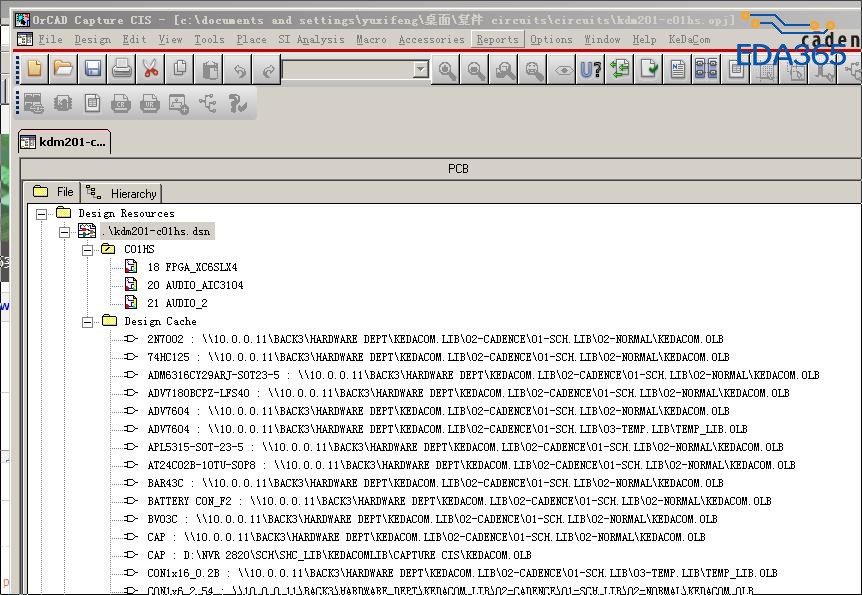Screen dimensions: 862x595
Task: Run design rules check icon
Action: click(x=649, y=69)
